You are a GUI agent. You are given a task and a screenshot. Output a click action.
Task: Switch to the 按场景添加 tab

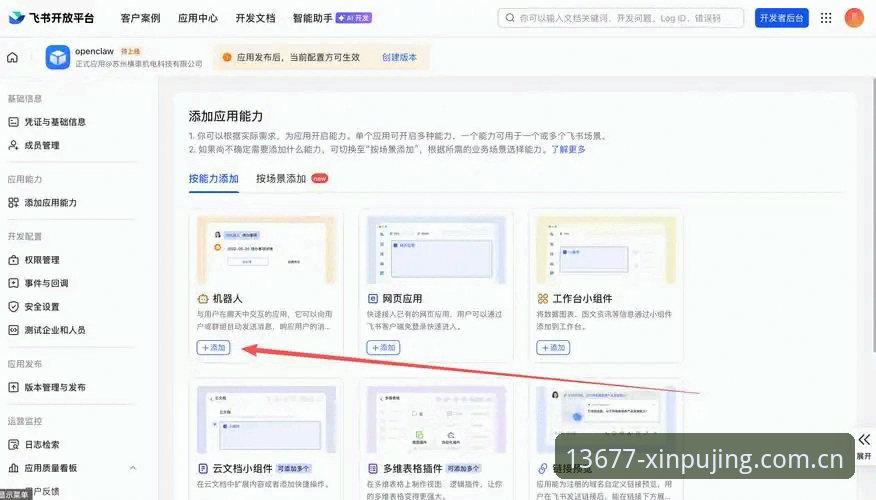[281, 179]
